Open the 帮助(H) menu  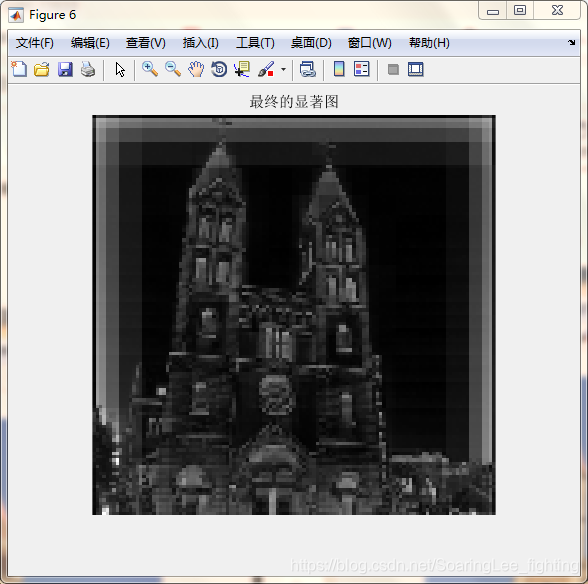429,43
